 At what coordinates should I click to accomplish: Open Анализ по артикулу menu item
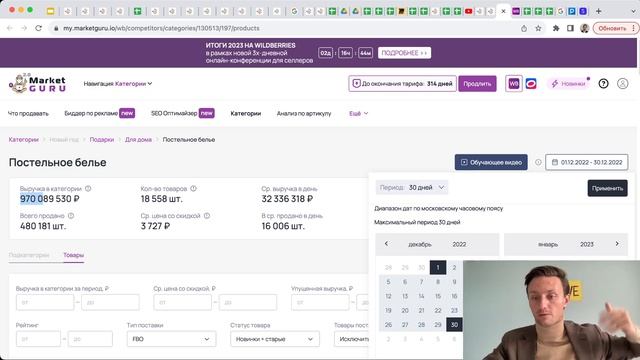point(304,113)
